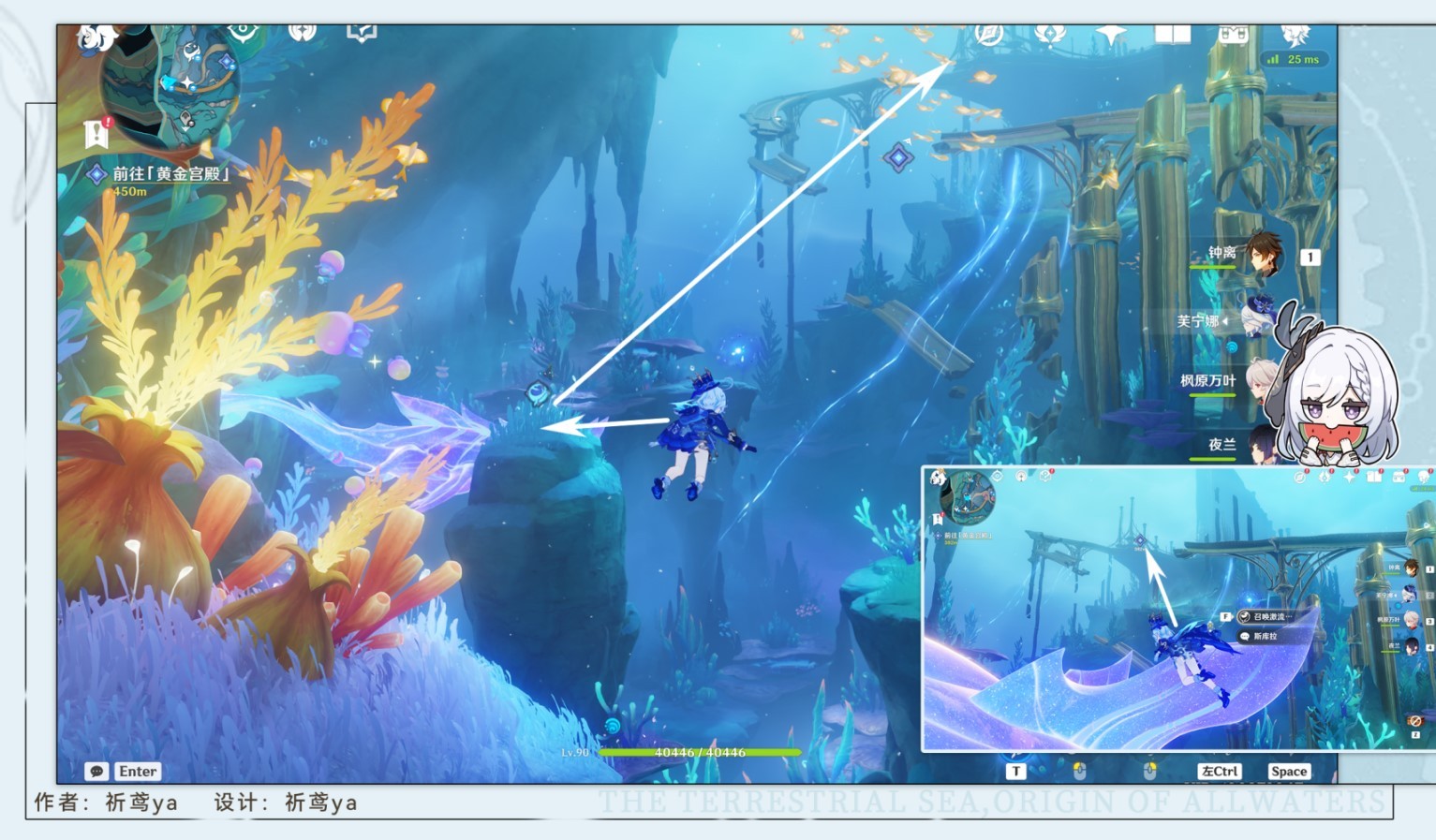The image size is (1436, 840).
Task: Click the Enter chat button
Action: (x=138, y=772)
